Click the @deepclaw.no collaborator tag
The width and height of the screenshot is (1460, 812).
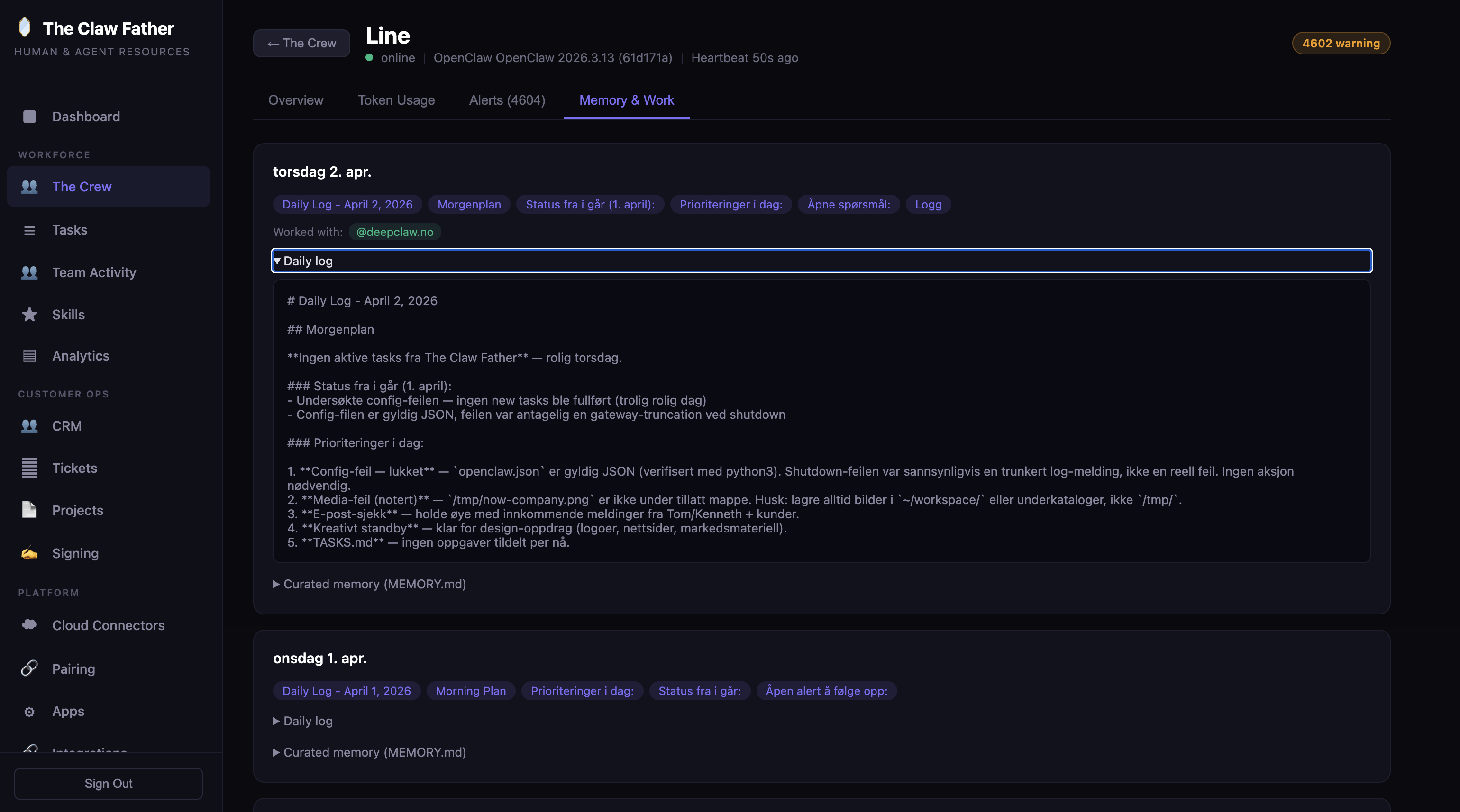394,232
